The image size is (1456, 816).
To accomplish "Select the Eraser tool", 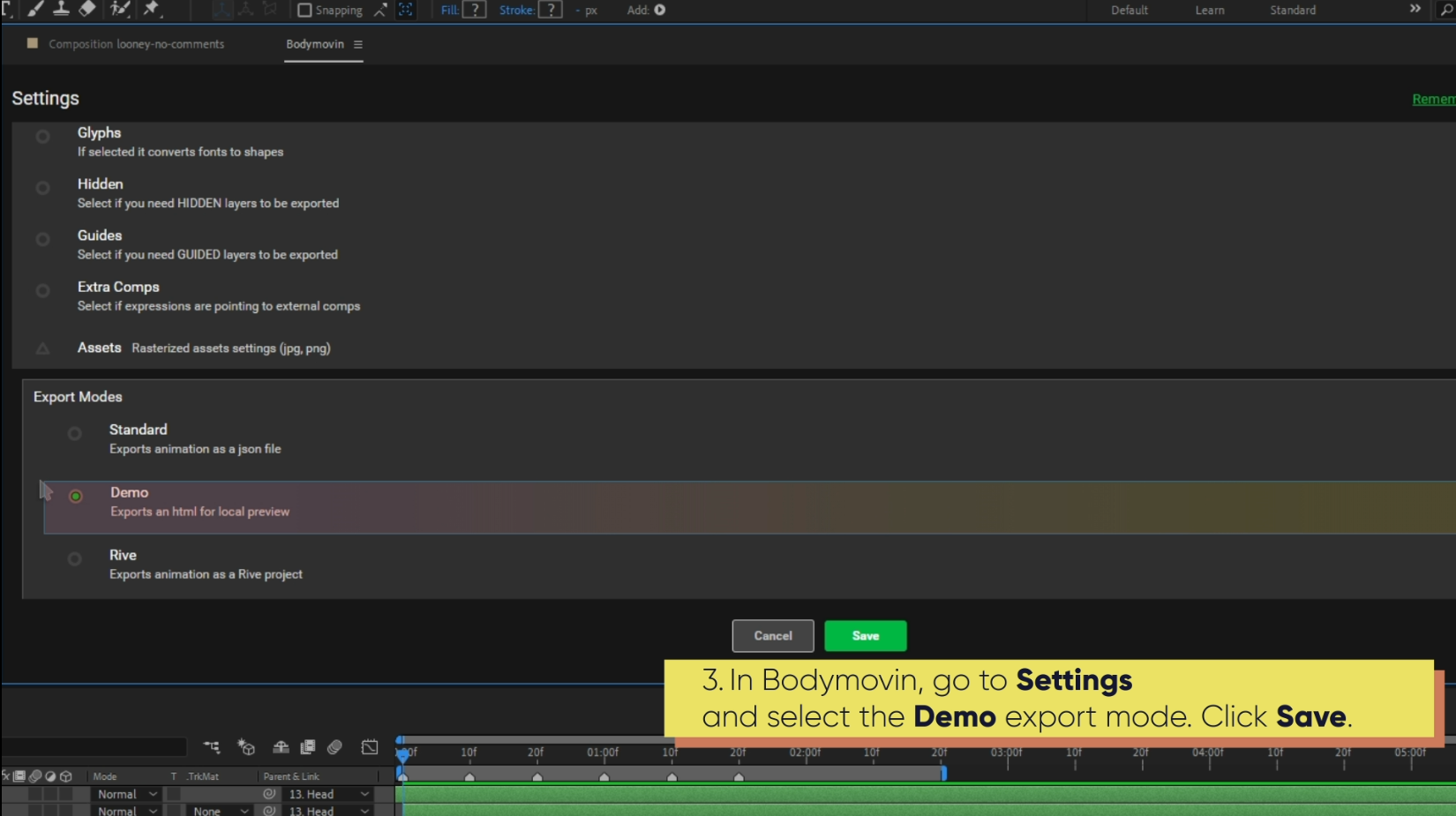I will tap(86, 9).
